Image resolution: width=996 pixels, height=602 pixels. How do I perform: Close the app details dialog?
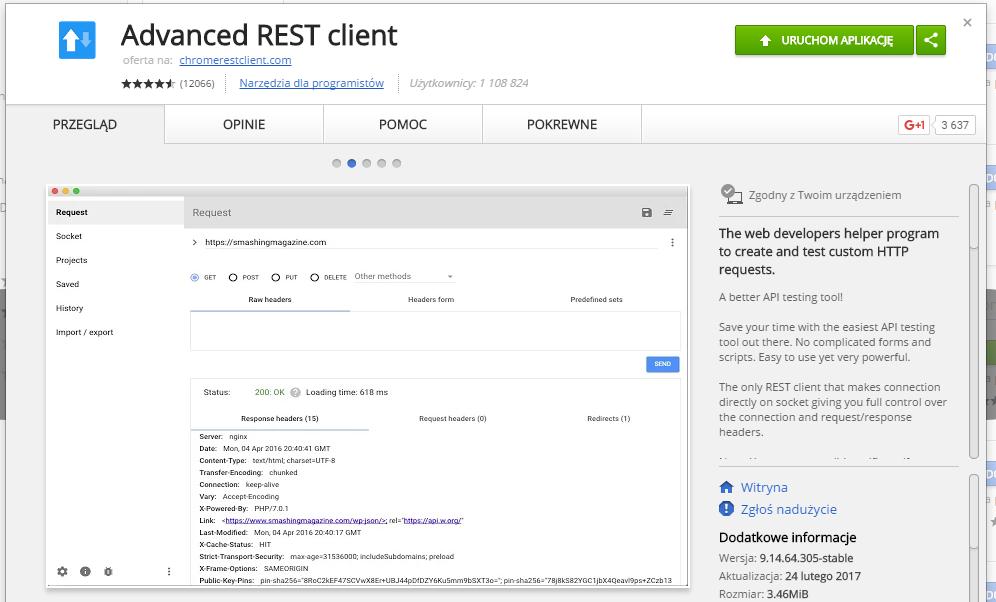(967, 23)
